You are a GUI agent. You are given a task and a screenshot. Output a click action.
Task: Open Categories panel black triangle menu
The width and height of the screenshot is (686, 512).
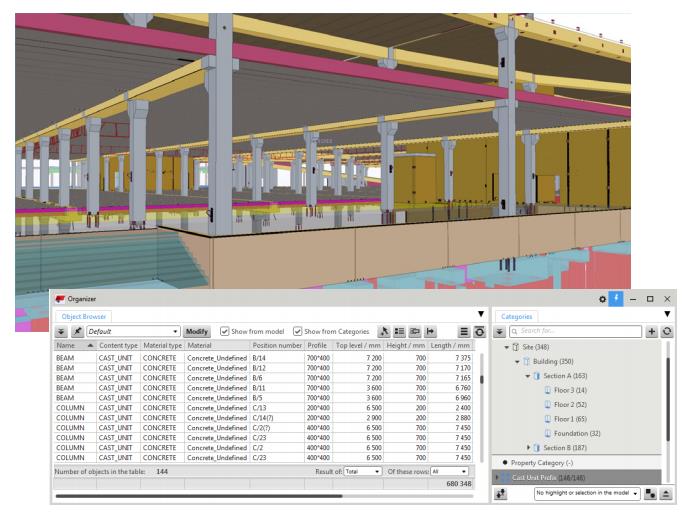pos(667,314)
